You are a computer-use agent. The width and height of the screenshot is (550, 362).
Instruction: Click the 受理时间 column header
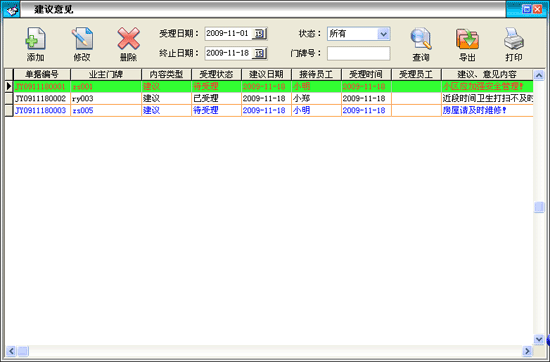pyautogui.click(x=366, y=74)
